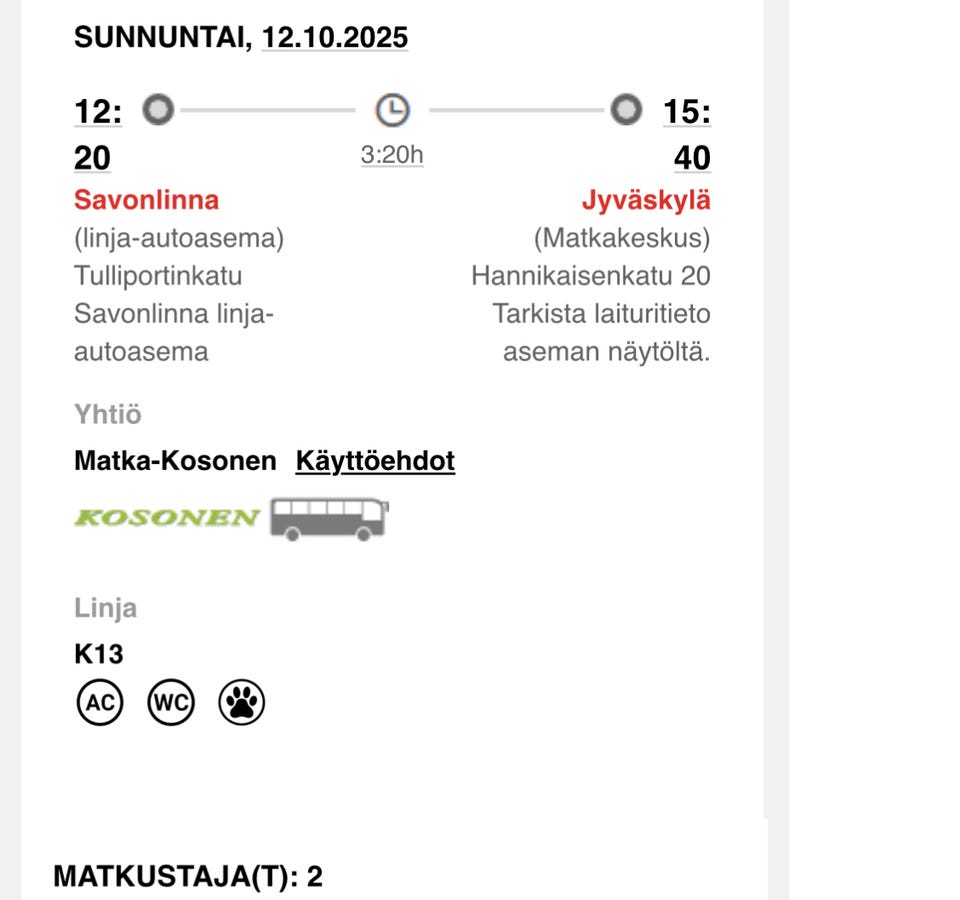Viewport: 960px width, 900px height.
Task: Select the departure city Savonlinna
Action: tap(147, 199)
